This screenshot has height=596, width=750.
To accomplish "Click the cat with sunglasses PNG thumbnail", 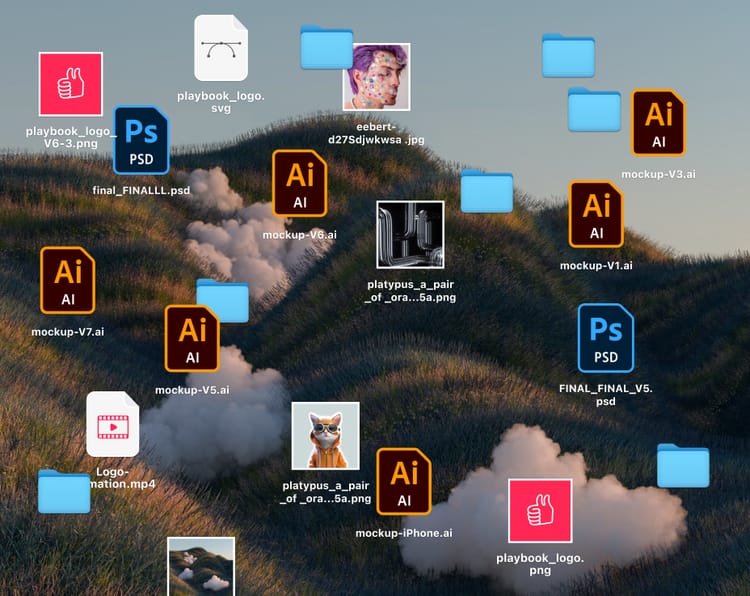I will [x=325, y=436].
